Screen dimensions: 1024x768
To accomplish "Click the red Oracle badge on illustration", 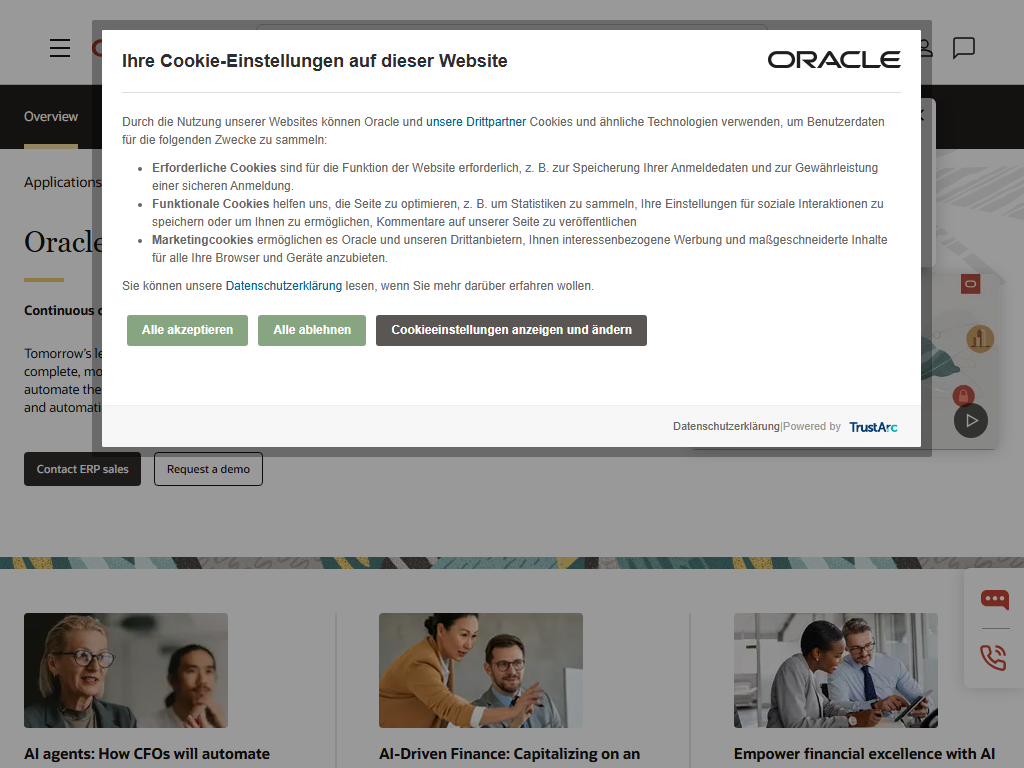I will click(x=970, y=284).
